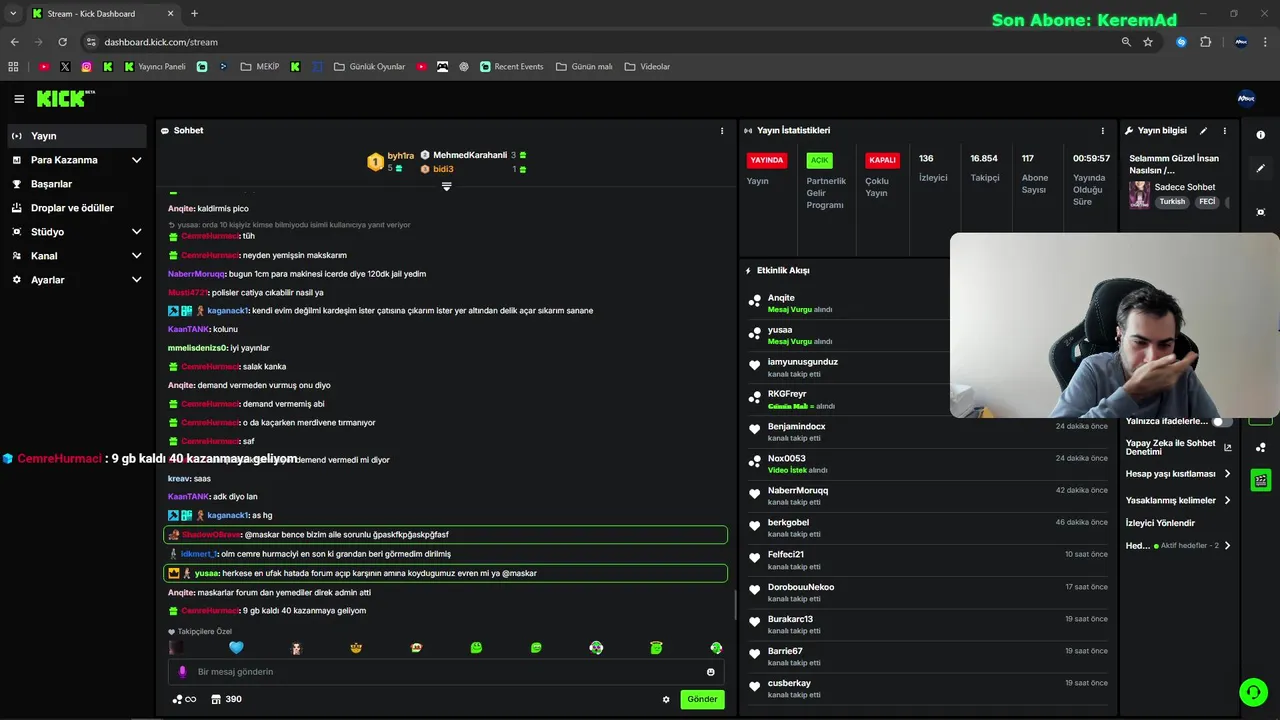Image resolution: width=1280 pixels, height=720 pixels.
Task: Click the info icon in right sidebar
Action: (x=1261, y=135)
